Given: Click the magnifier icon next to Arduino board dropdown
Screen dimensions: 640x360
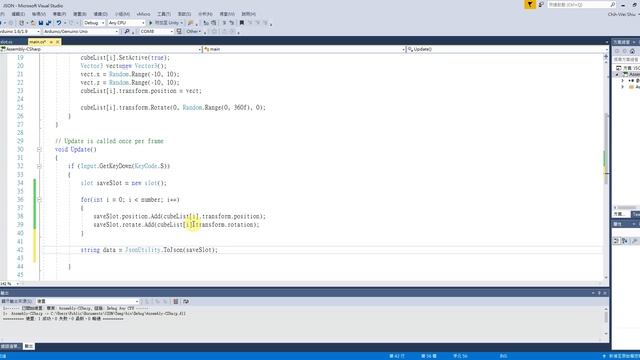Looking at the screenshot, I should coord(127,31).
